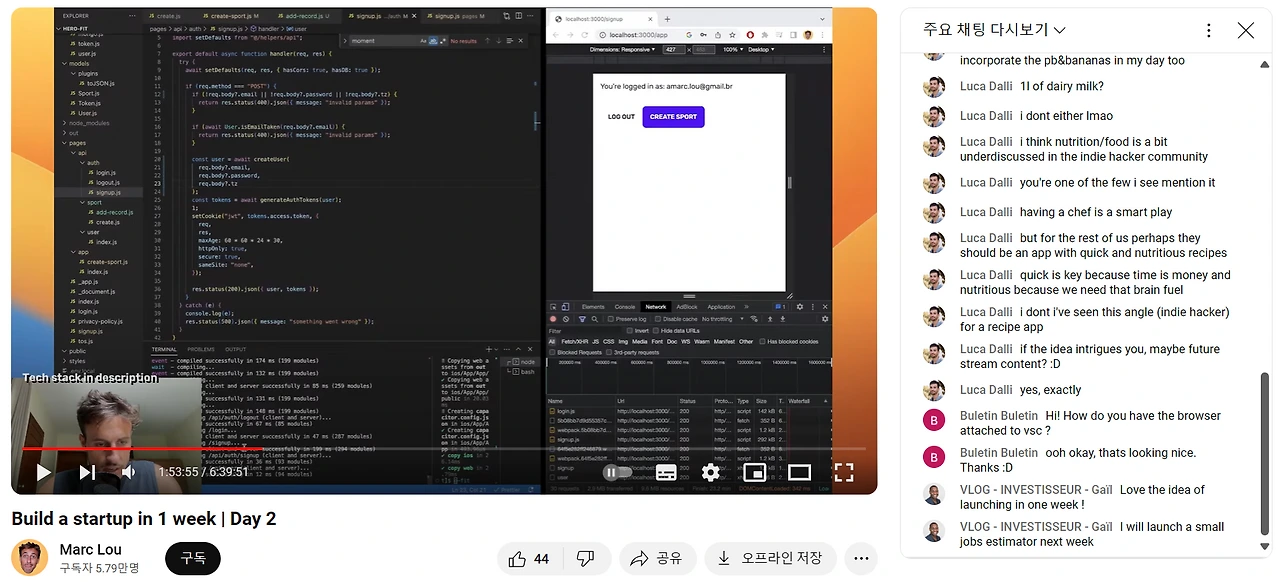This screenshot has height=582, width=1280.
Task: Click the CREATE SPORT button
Action: point(673,117)
